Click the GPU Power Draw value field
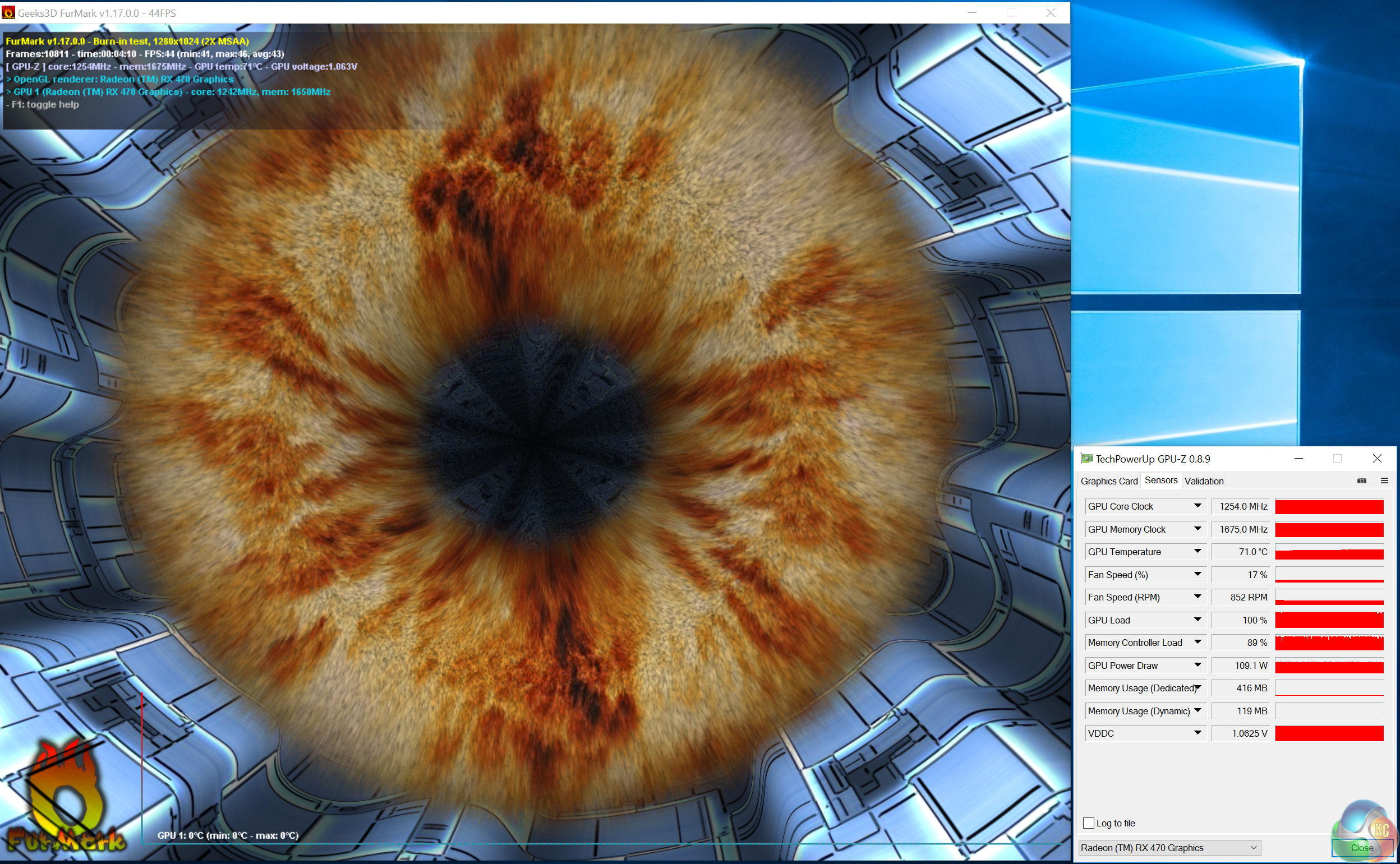The width and height of the screenshot is (1400, 864). coord(1240,665)
